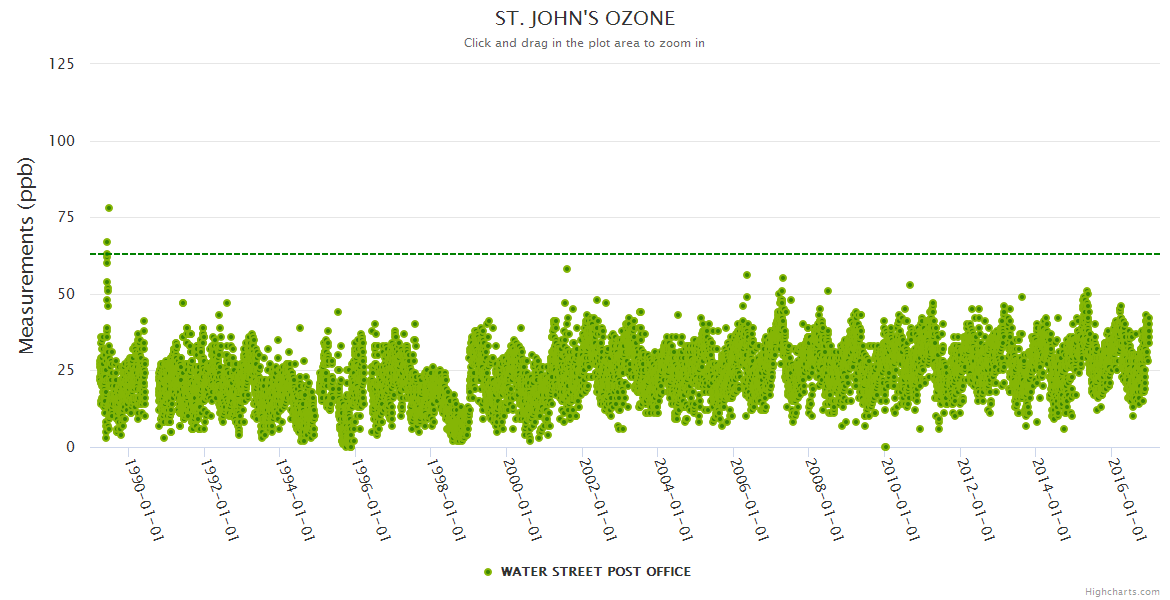Screen dimensions: 1170x600
Task: Click the 0 y-axis tick label
Action: pos(70,447)
